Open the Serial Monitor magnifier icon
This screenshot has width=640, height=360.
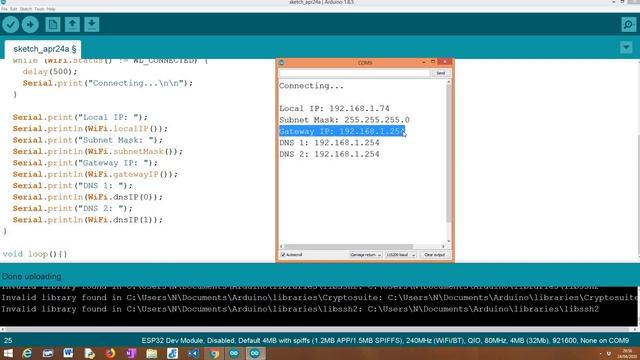point(628,24)
